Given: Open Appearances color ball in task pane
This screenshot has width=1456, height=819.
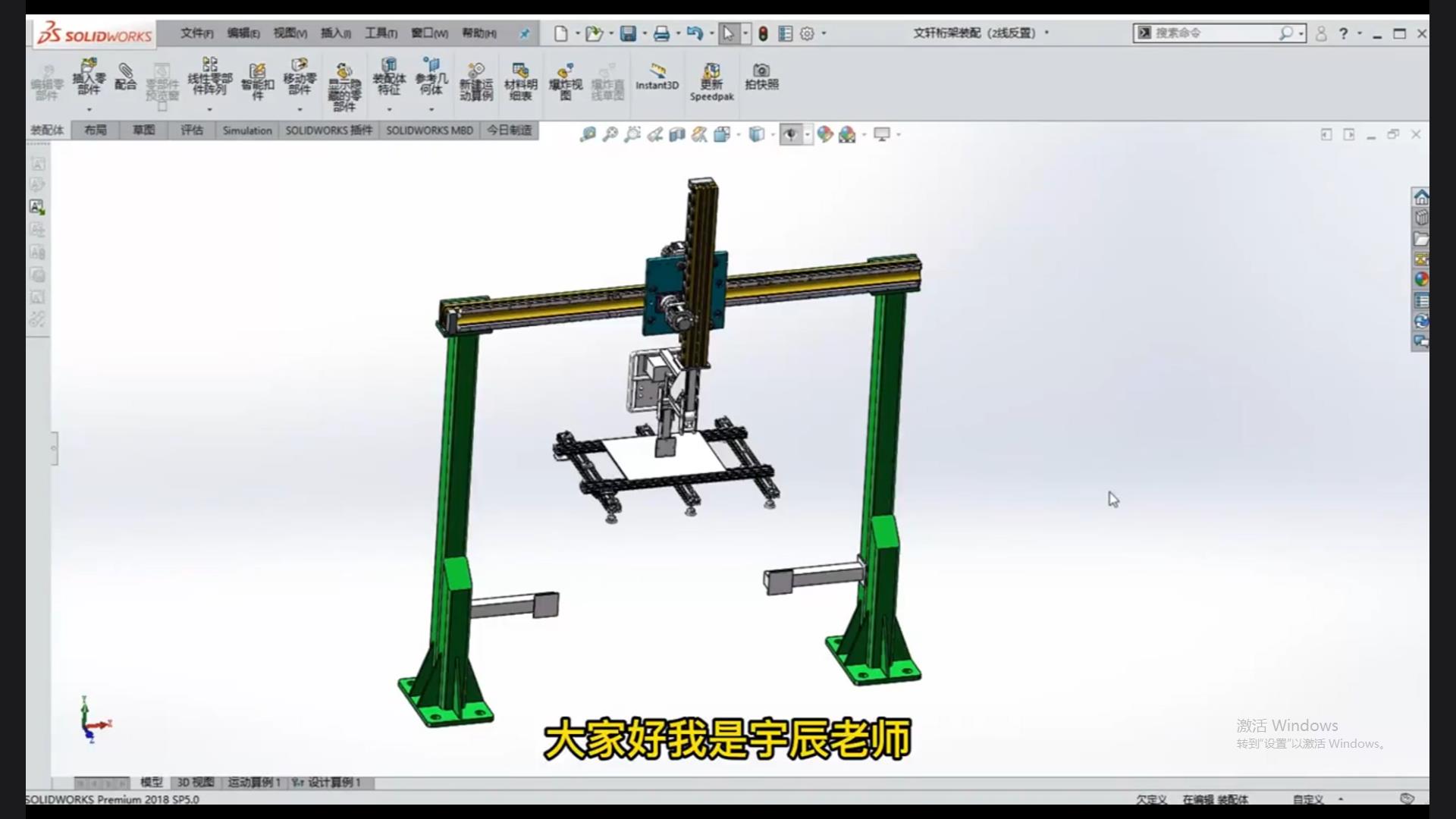Looking at the screenshot, I should 1421,279.
